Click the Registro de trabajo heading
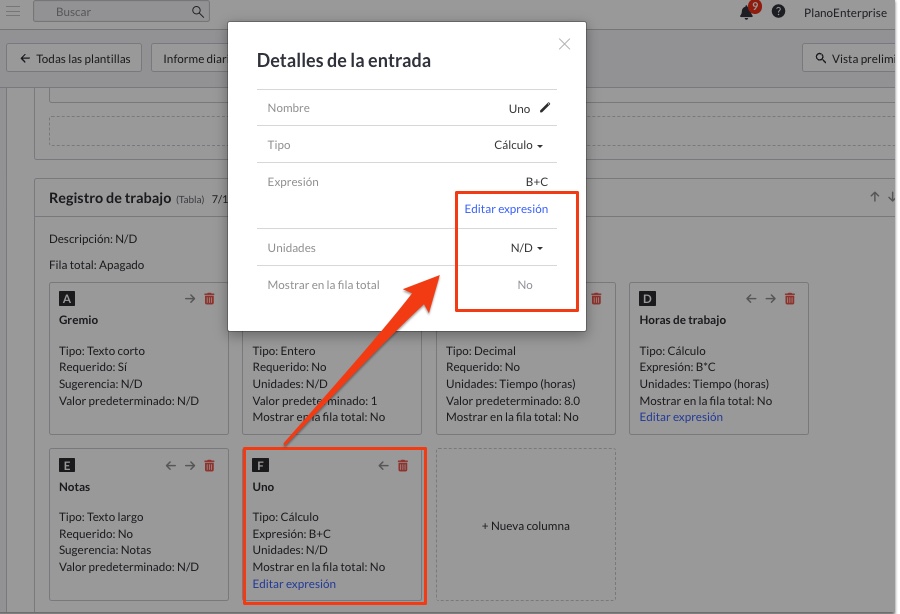This screenshot has height=614, width=900. click(x=110, y=198)
